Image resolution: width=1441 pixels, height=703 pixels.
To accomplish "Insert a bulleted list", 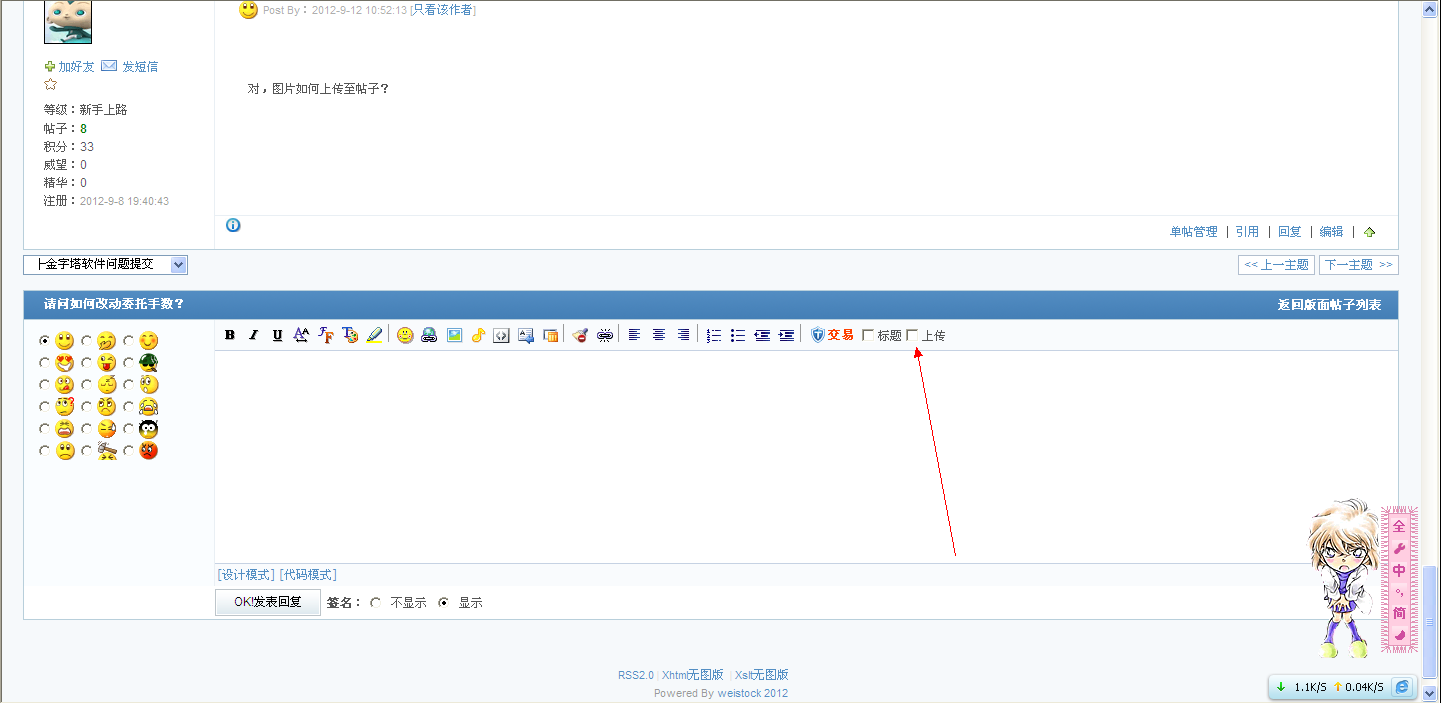I will point(738,335).
